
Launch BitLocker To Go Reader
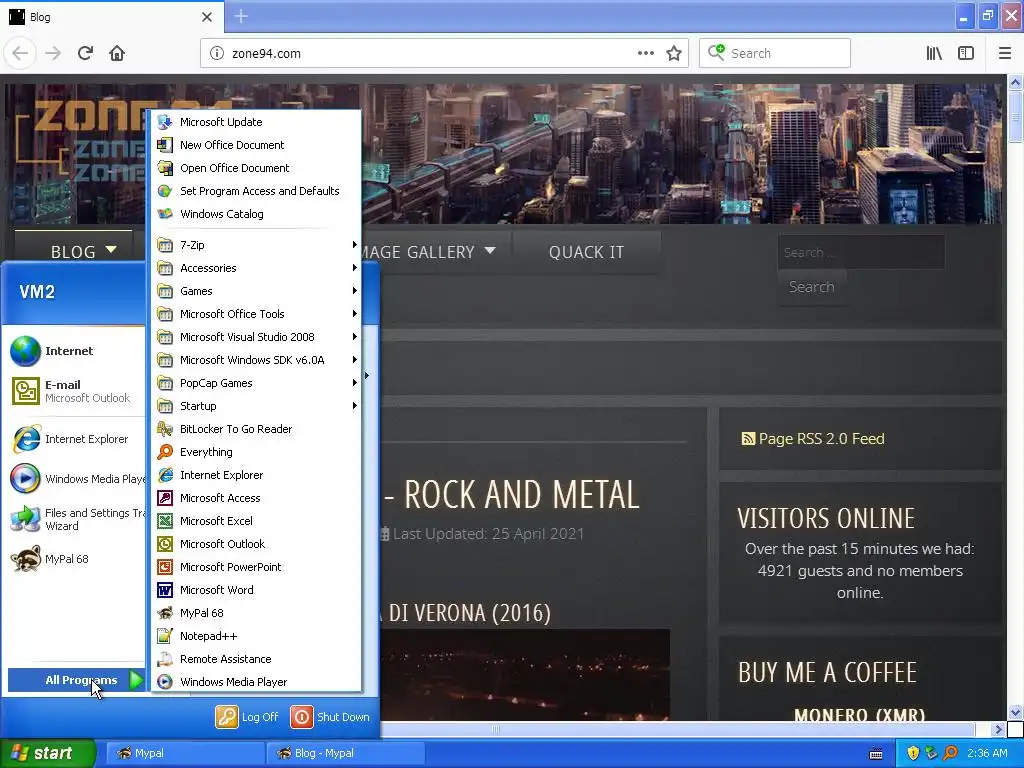pos(256,429)
